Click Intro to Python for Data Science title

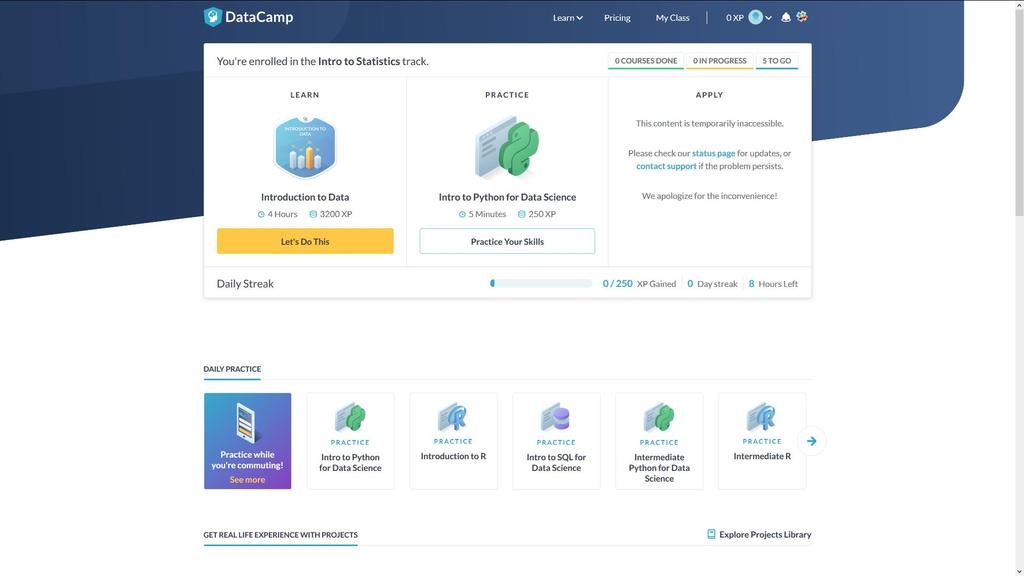point(507,197)
